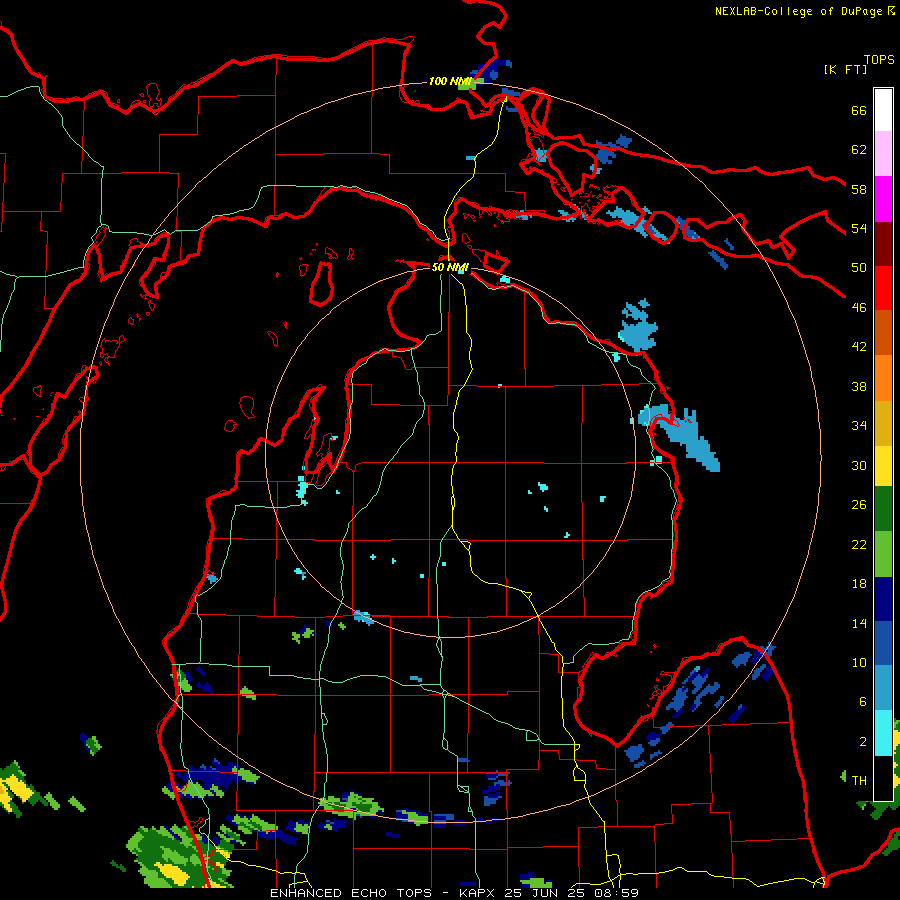
Task: Click the "42" legend value
Action: click(859, 347)
